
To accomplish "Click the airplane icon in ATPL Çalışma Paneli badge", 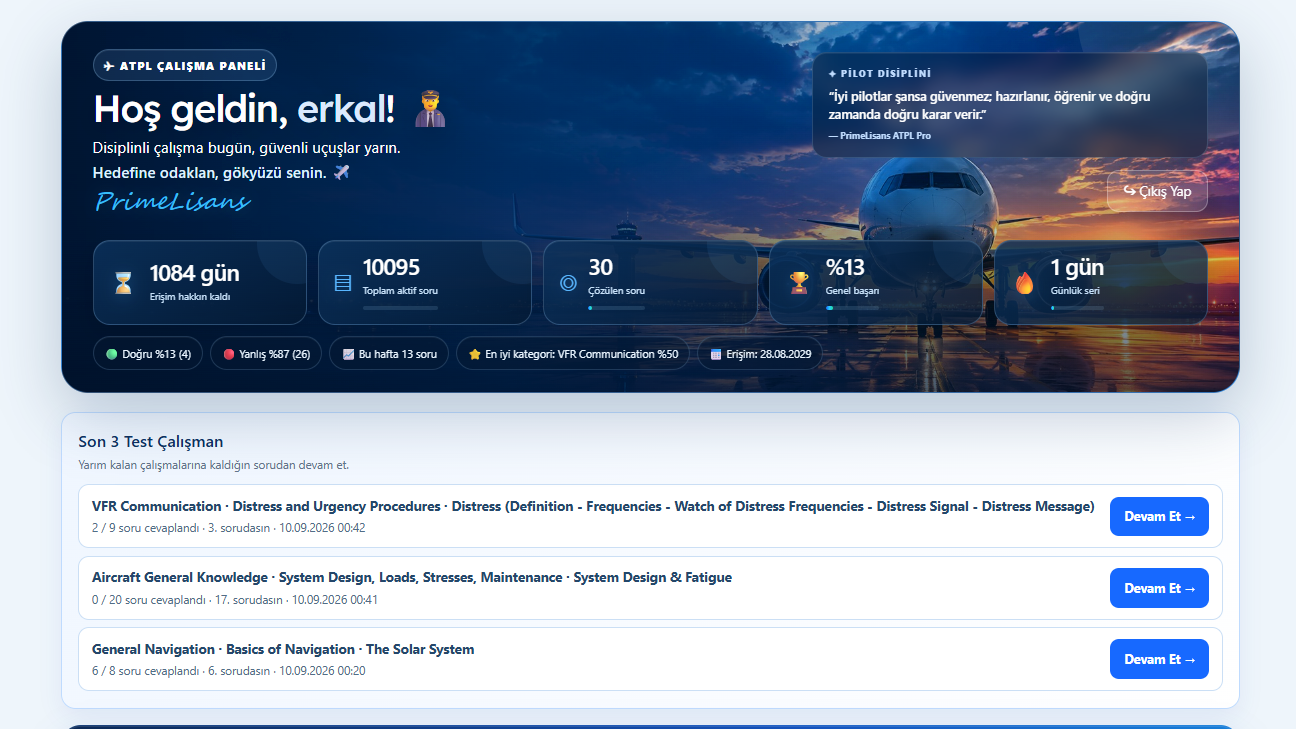I will coord(109,66).
